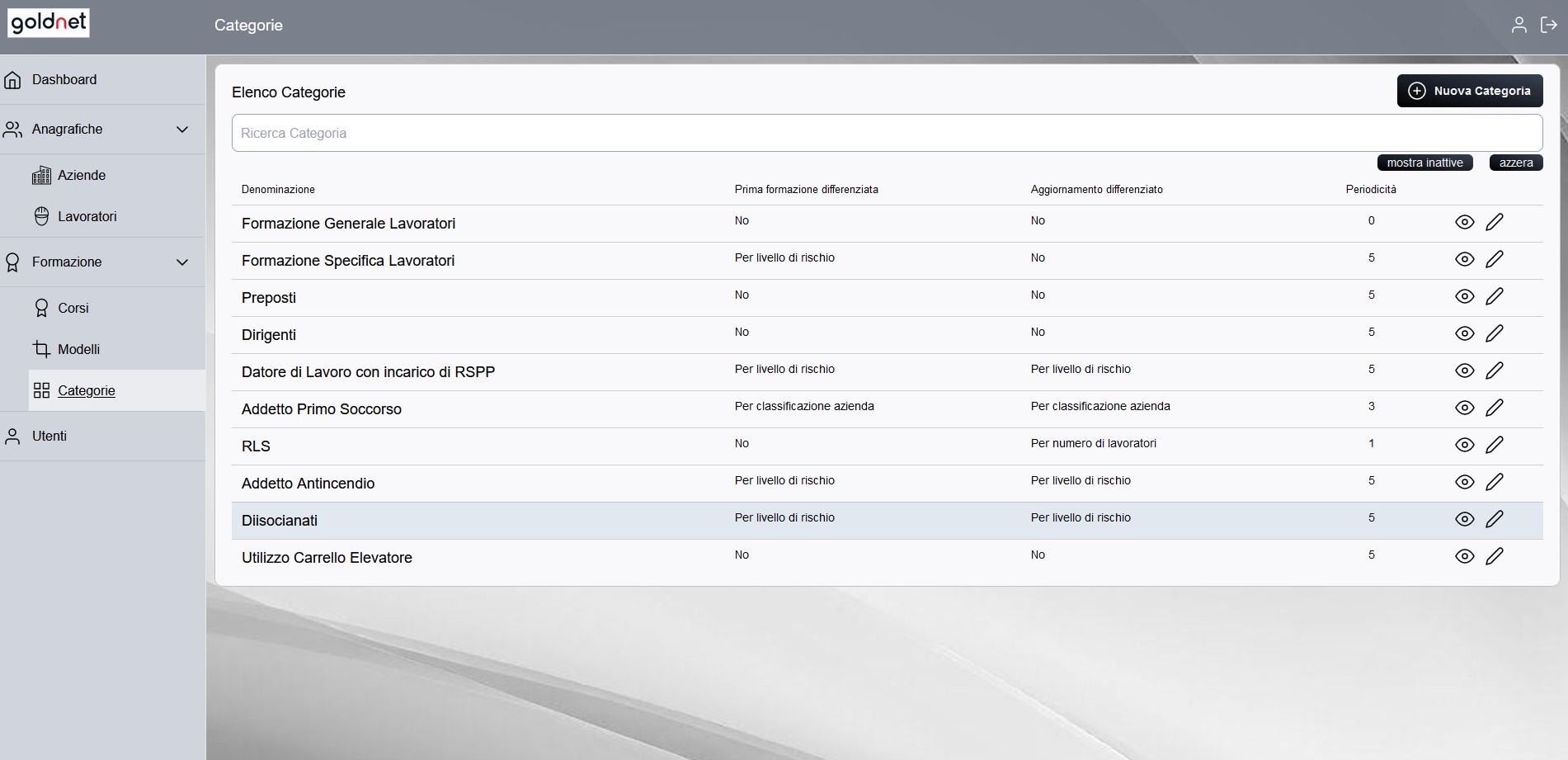The width and height of the screenshot is (1568, 760).
Task: Edit Addetto Antincendio pencil icon
Action: point(1495,482)
